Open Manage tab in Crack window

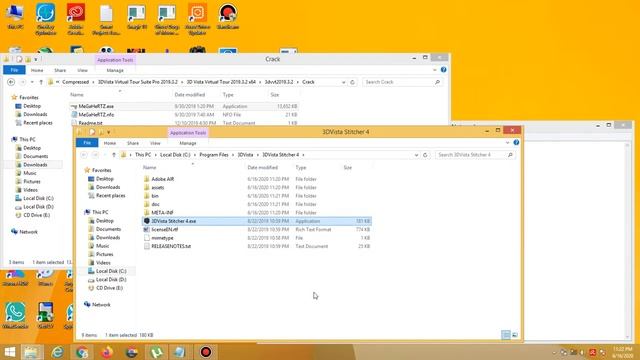tap(115, 70)
